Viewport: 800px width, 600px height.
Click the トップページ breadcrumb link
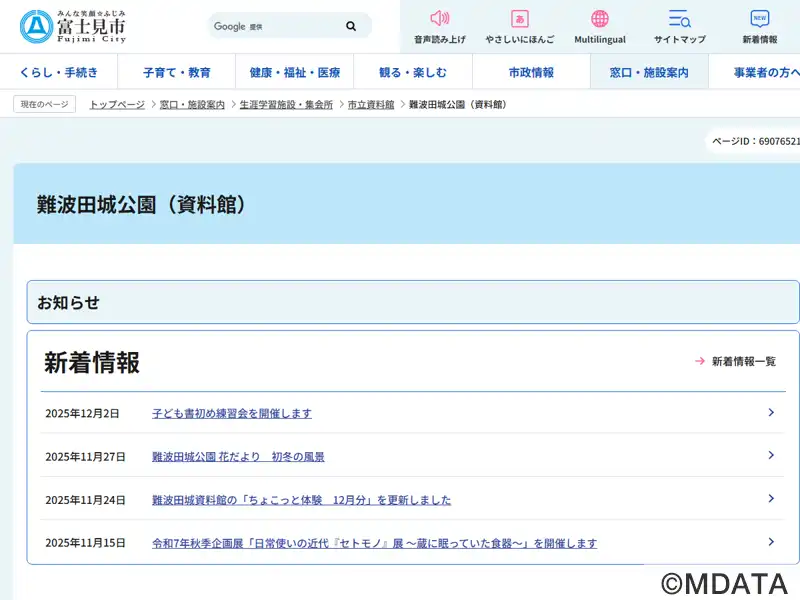[x=117, y=104]
